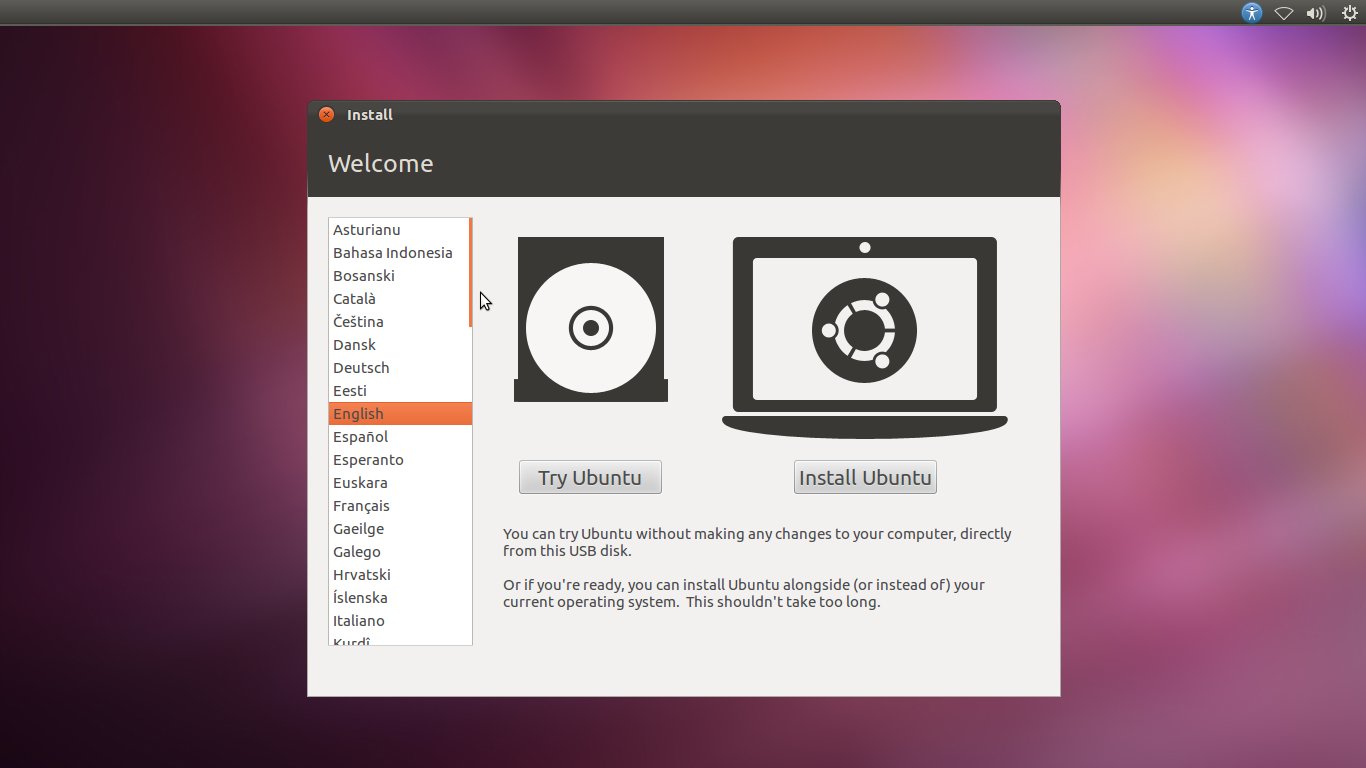Open the accessibility menu in top panel

[x=1252, y=13]
